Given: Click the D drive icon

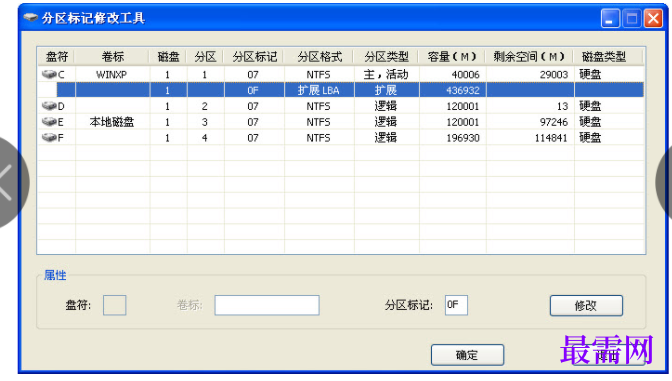Looking at the screenshot, I should [49, 106].
